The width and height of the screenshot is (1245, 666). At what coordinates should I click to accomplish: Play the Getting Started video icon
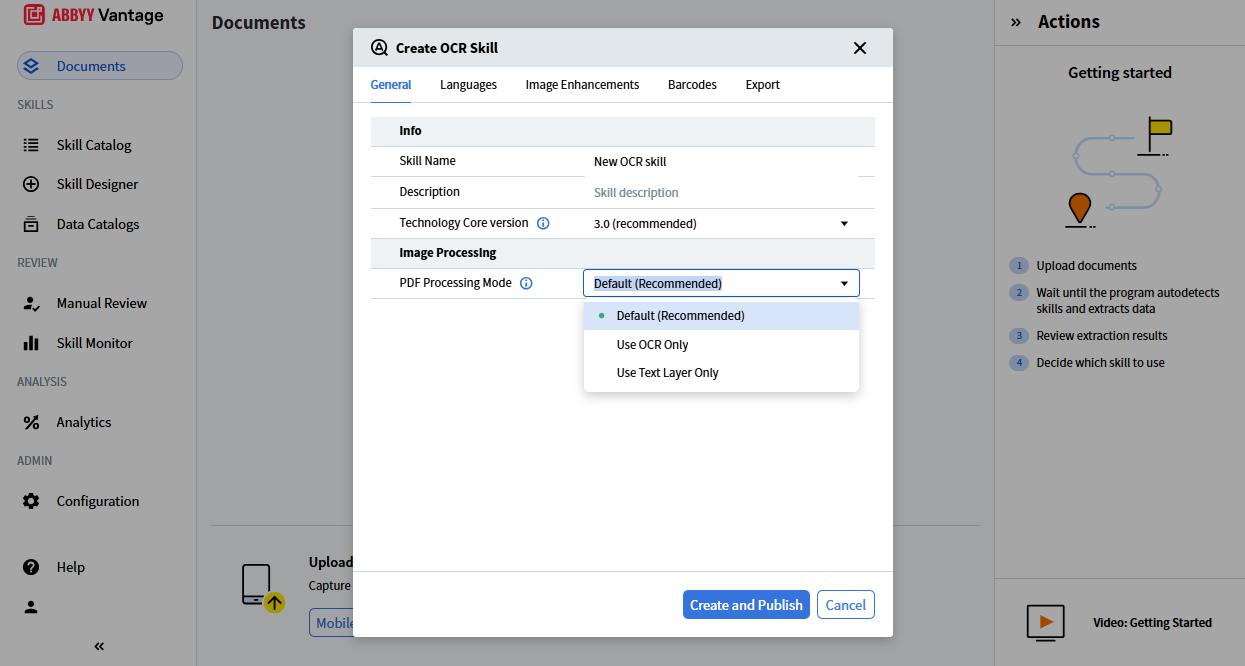click(1045, 622)
